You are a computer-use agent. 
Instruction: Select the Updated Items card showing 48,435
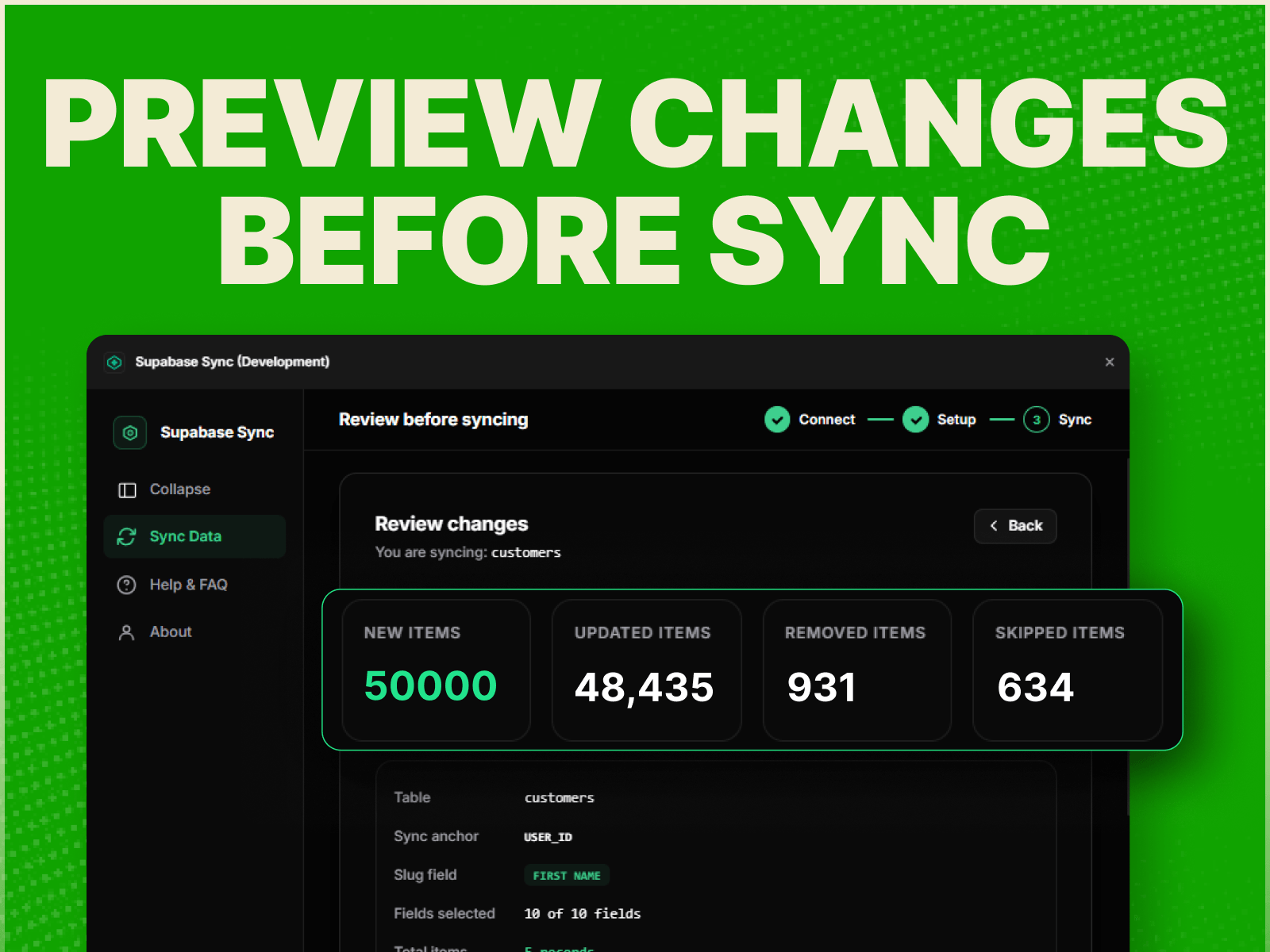click(647, 670)
